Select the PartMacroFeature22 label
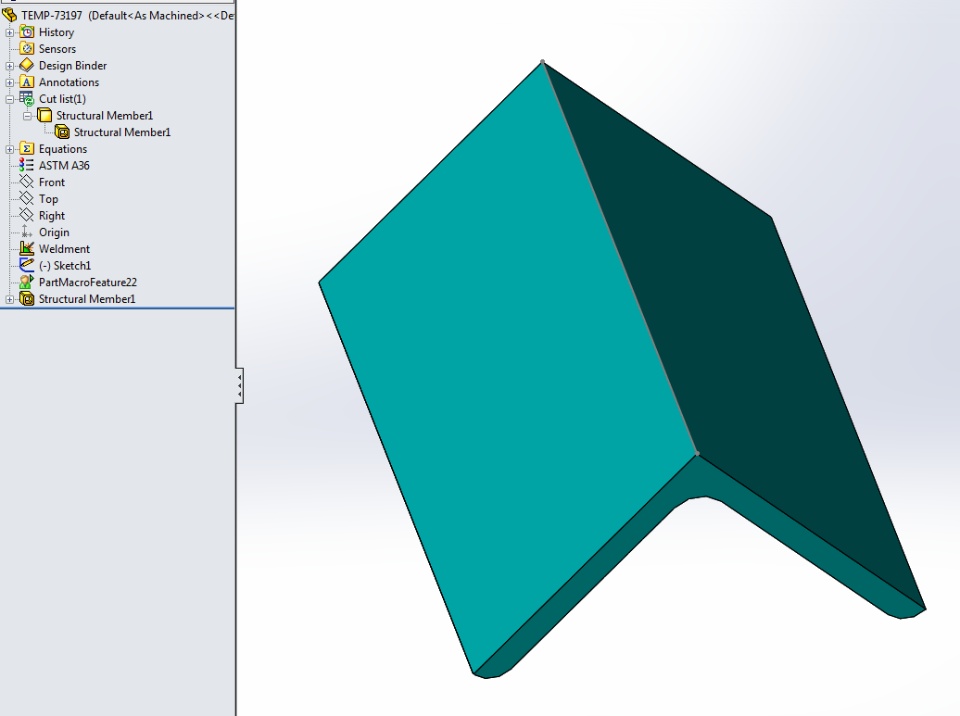 pos(88,282)
